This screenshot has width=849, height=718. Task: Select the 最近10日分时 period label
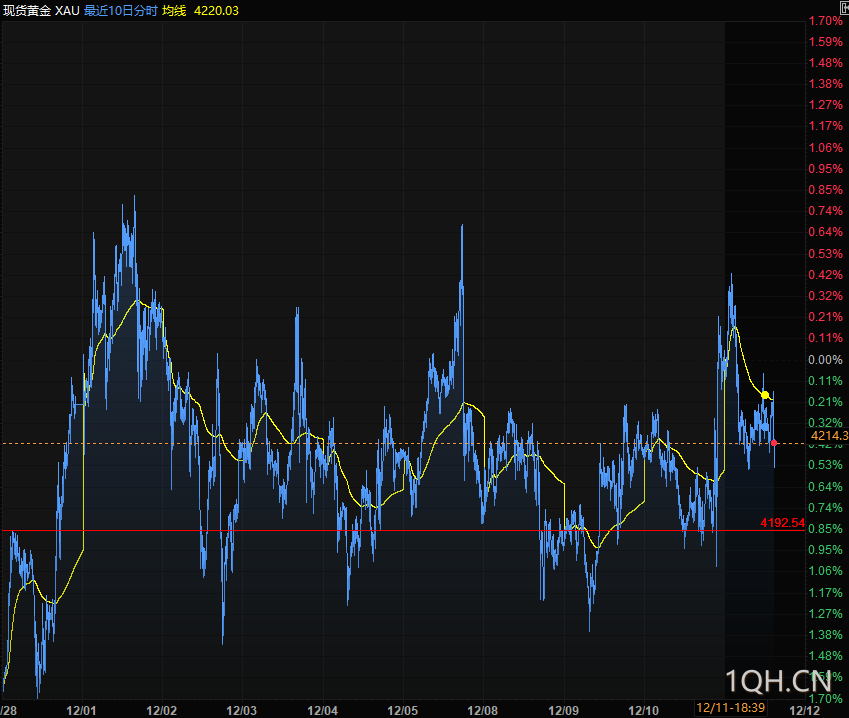pos(121,11)
